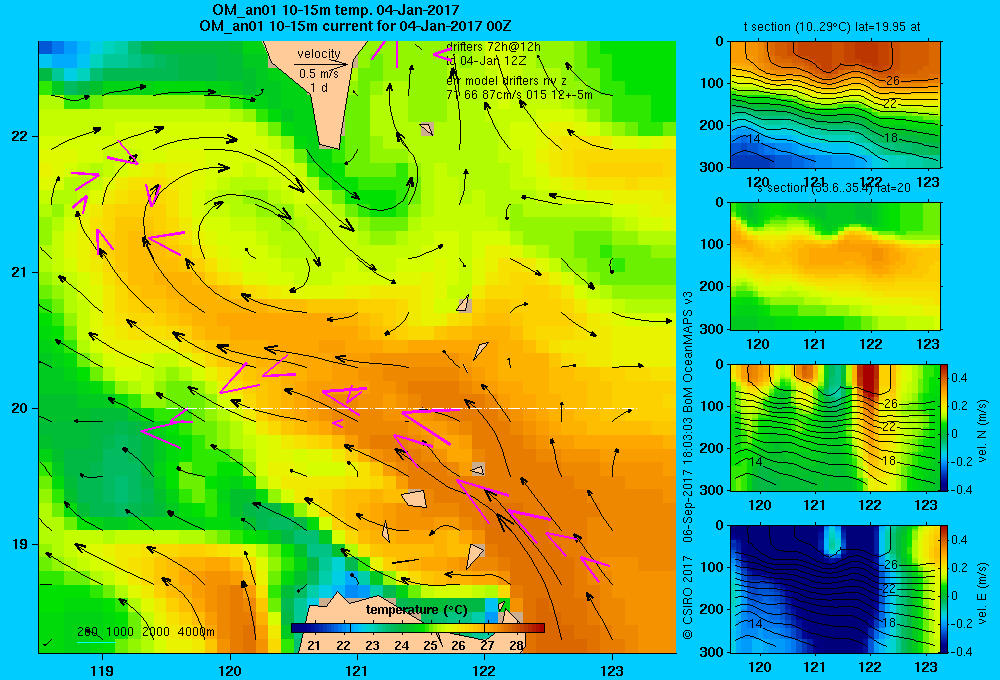The image size is (1000, 680).
Task: Click the depth scale '200 1000 2000 4000m' label
Action: [145, 632]
